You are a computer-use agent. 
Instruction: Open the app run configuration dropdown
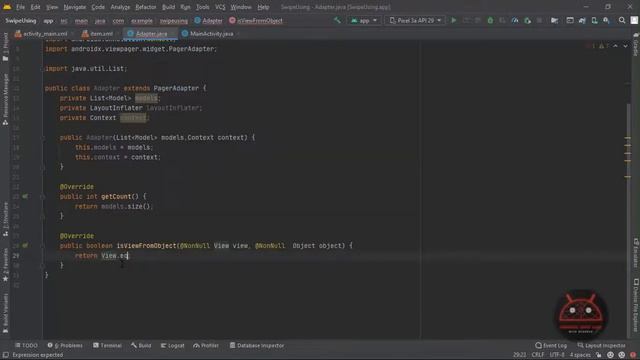tap(364, 20)
